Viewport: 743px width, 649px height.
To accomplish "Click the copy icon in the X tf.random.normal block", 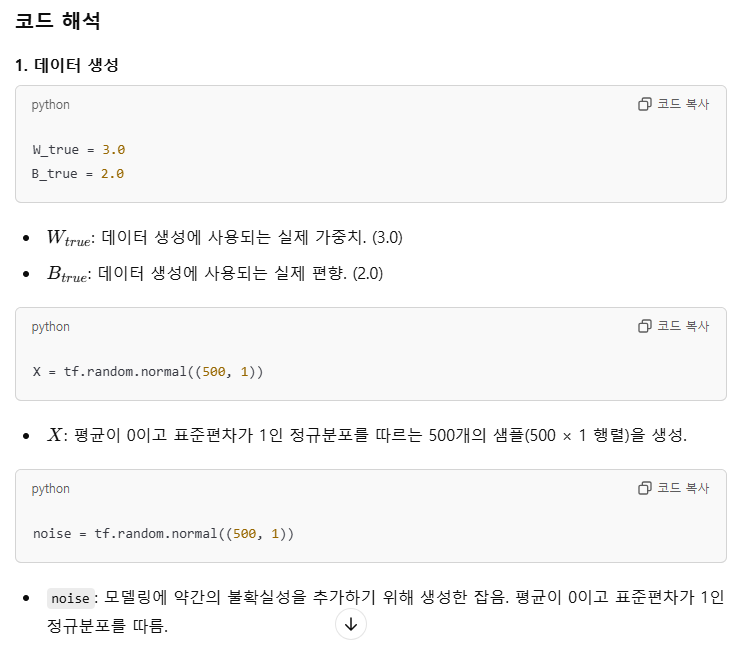I will click(x=644, y=326).
